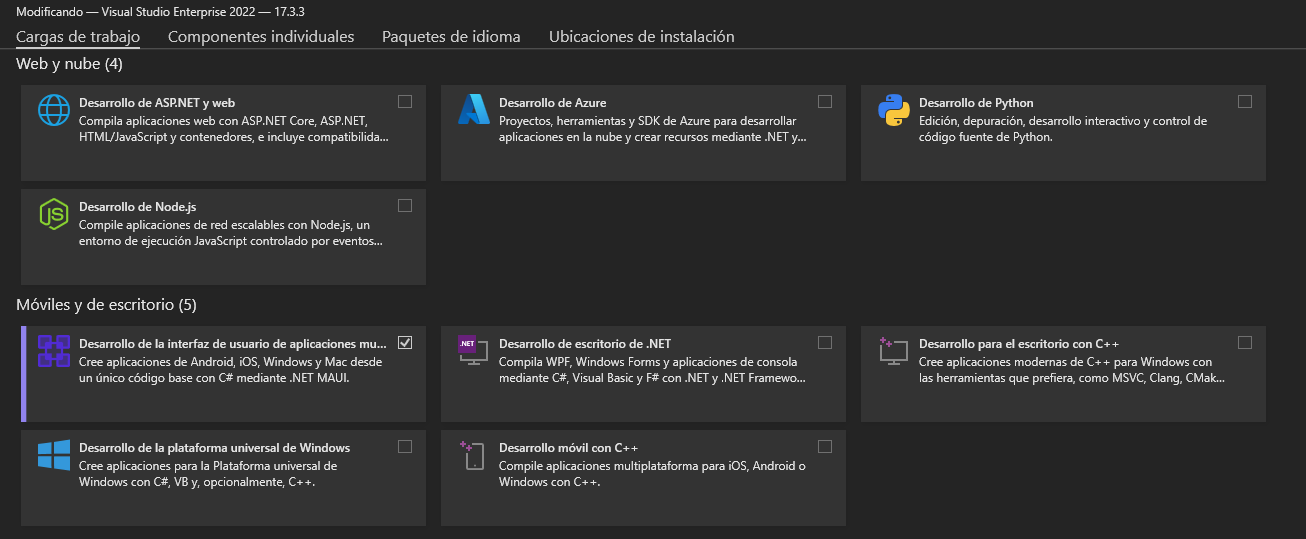Image resolution: width=1306 pixels, height=539 pixels.
Task: Enable Desarrollo móvil con C++ checkbox
Action: click(x=825, y=447)
